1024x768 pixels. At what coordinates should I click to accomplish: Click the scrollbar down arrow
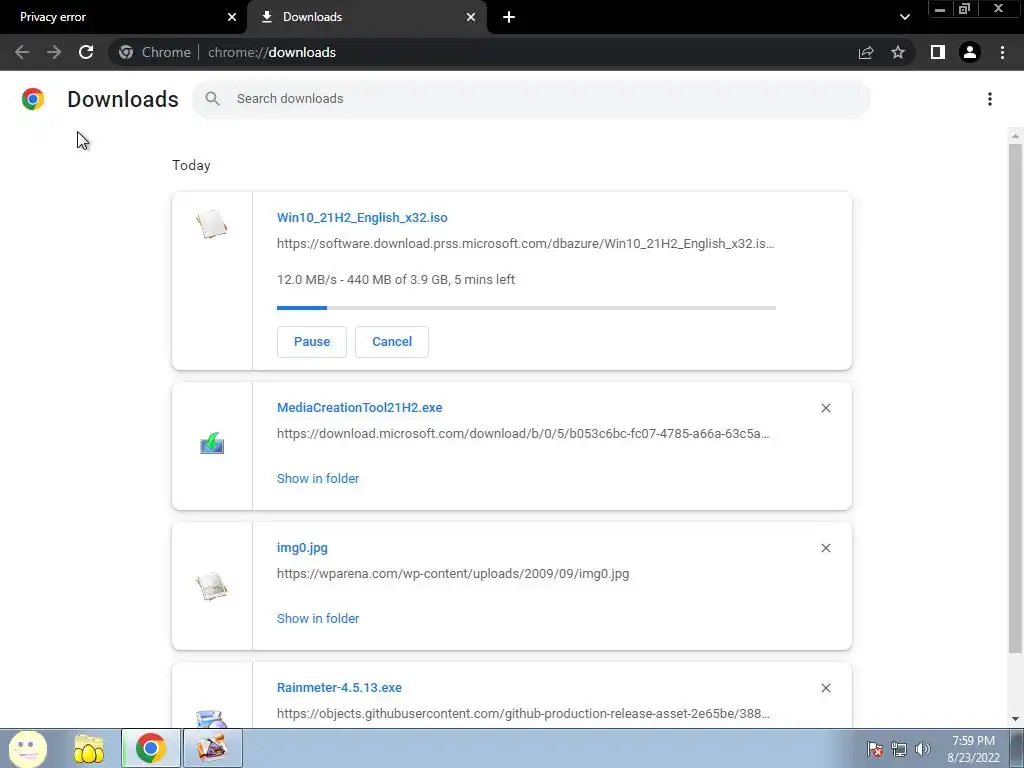click(x=1015, y=719)
